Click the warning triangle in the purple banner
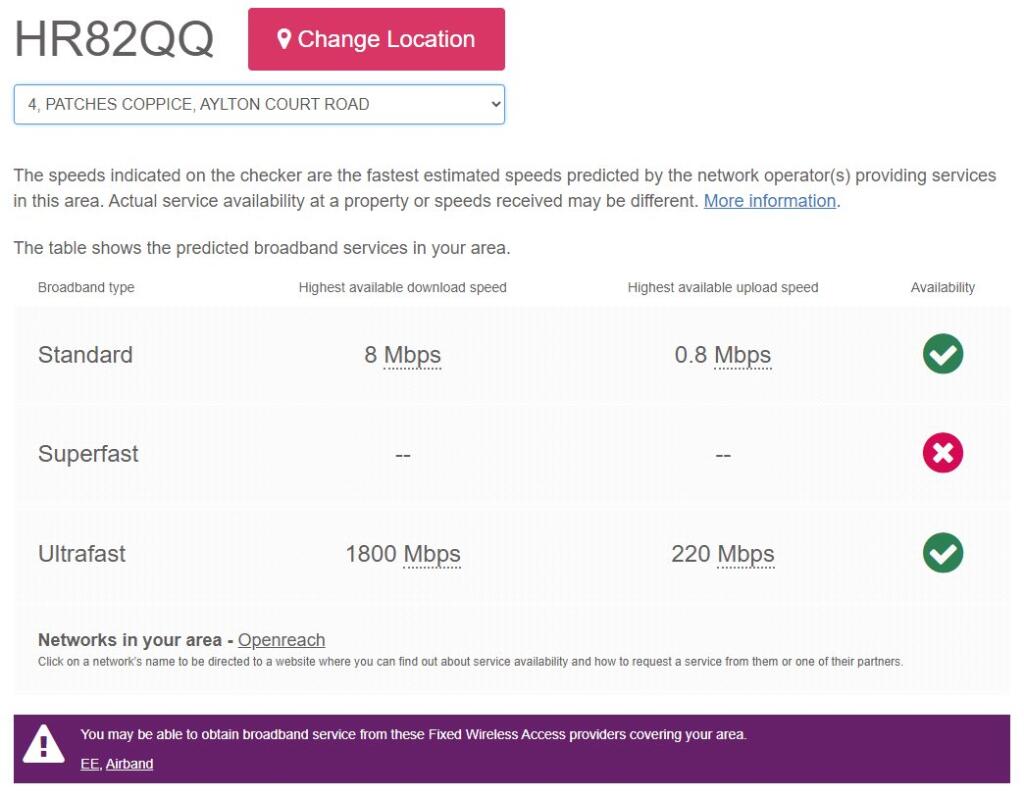 (x=44, y=746)
